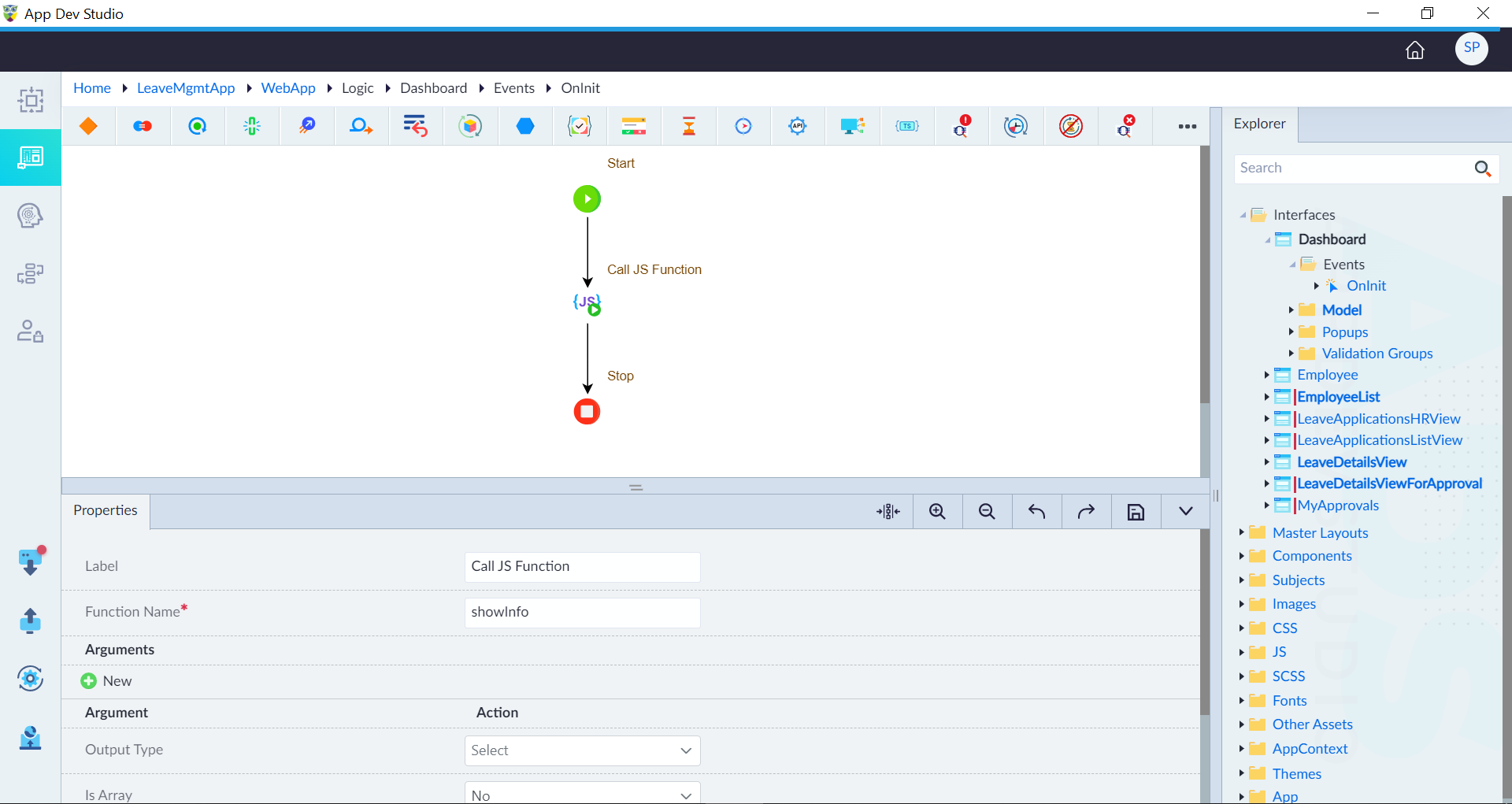The height and width of the screenshot is (804, 1512).
Task: Choose the blue hexagon node tool
Action: [x=525, y=126]
